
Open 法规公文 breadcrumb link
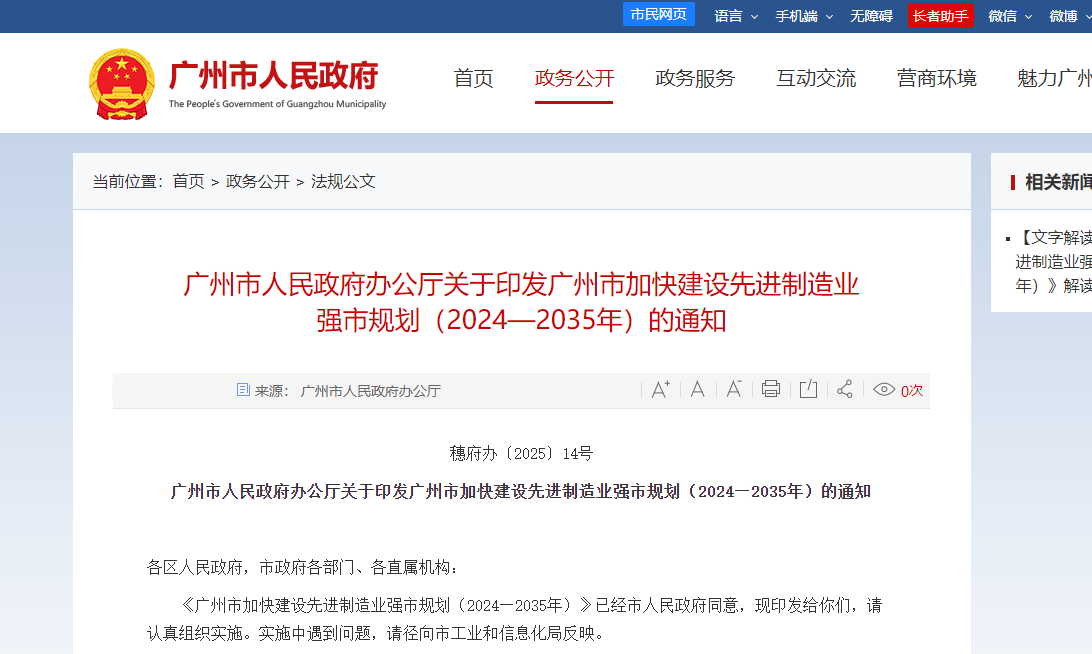[343, 181]
